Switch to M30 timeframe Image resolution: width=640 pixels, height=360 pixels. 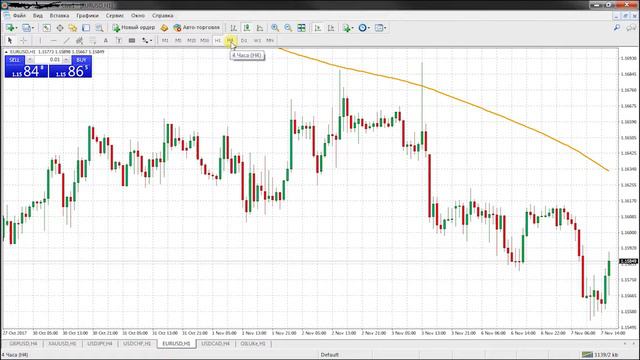(204, 40)
